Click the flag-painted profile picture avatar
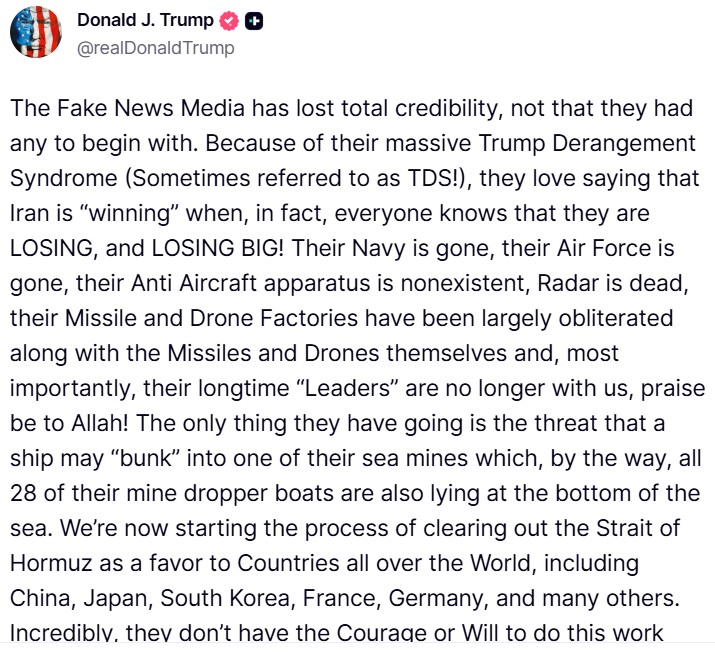The height and width of the screenshot is (661, 715). click(36, 32)
